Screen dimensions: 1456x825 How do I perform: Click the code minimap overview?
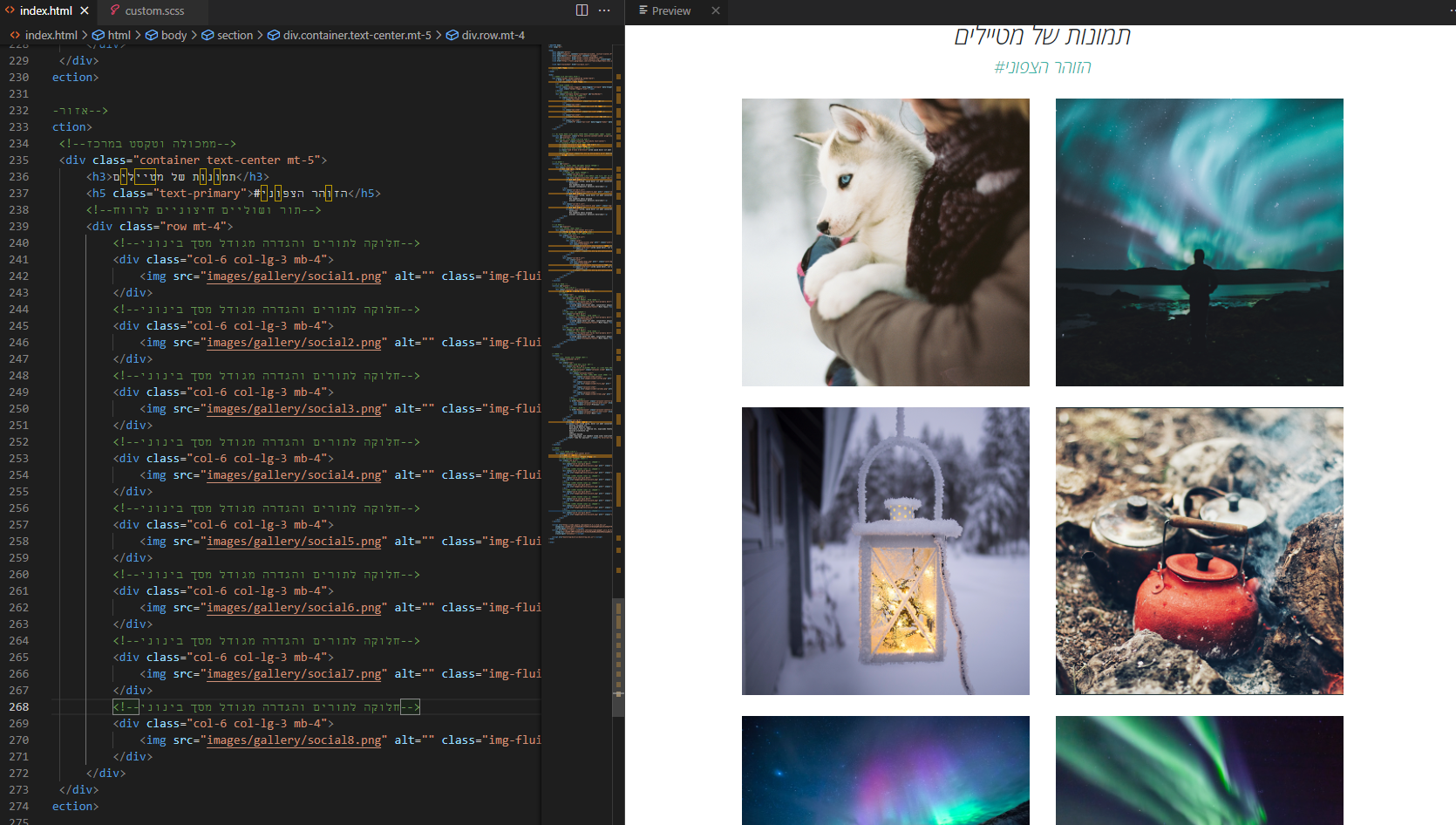580,292
